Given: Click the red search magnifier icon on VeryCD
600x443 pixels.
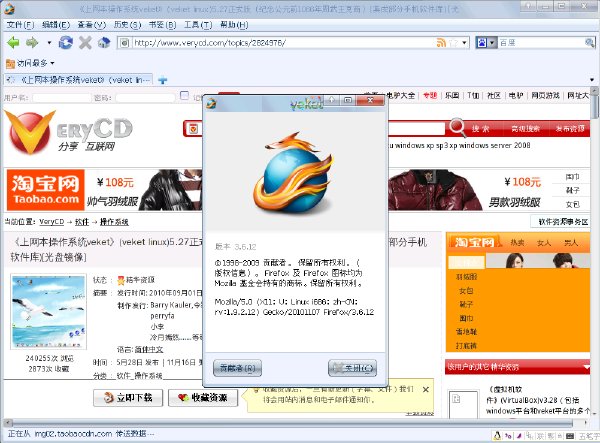Looking at the screenshot, I should 457,127.
